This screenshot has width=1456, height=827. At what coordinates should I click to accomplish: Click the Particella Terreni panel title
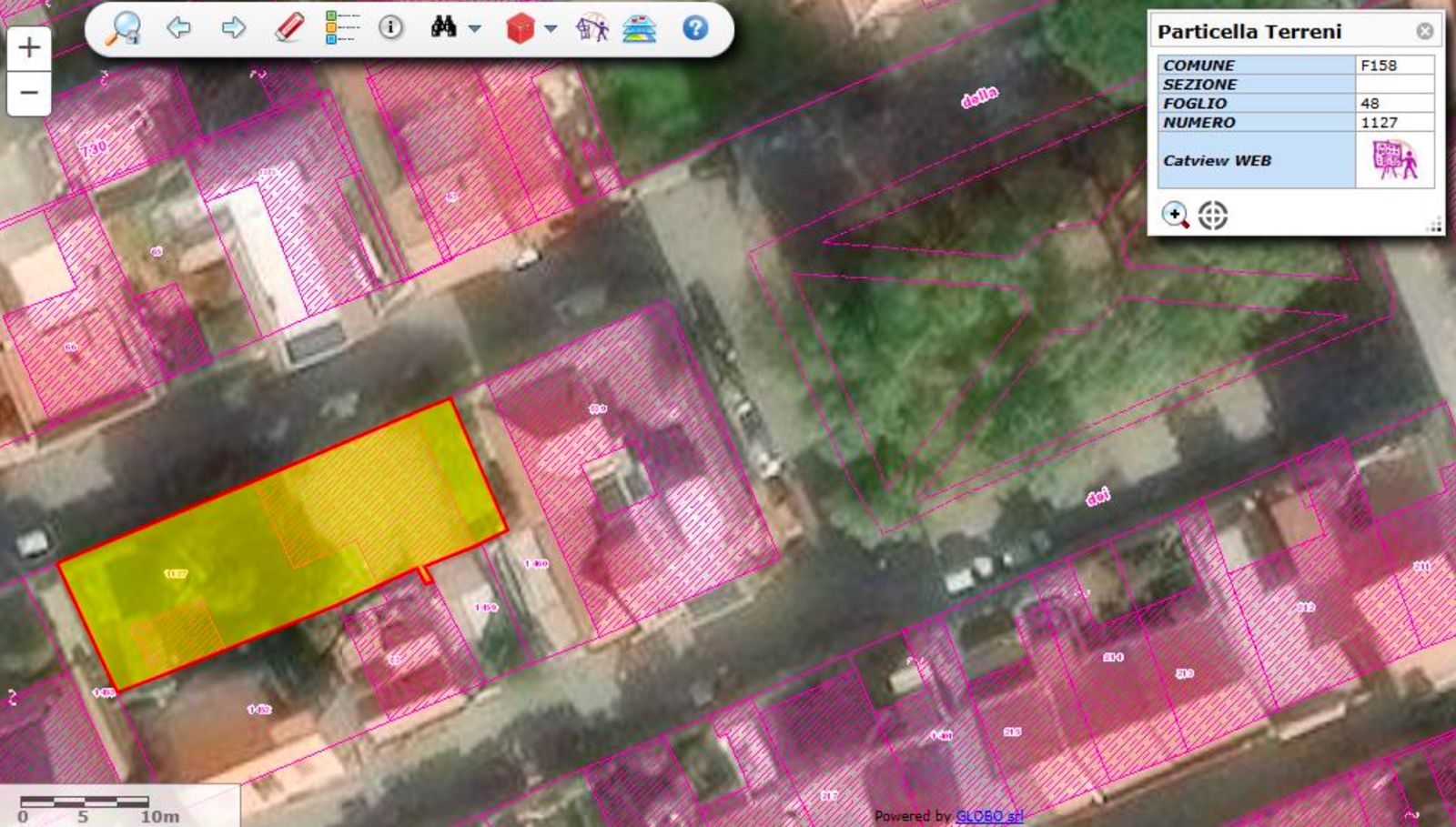tap(1249, 31)
